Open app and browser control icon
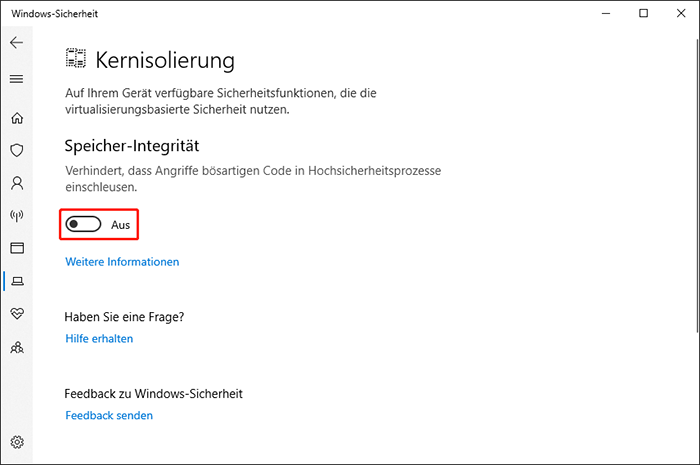Screen dimensions: 700x465 coord(16,248)
